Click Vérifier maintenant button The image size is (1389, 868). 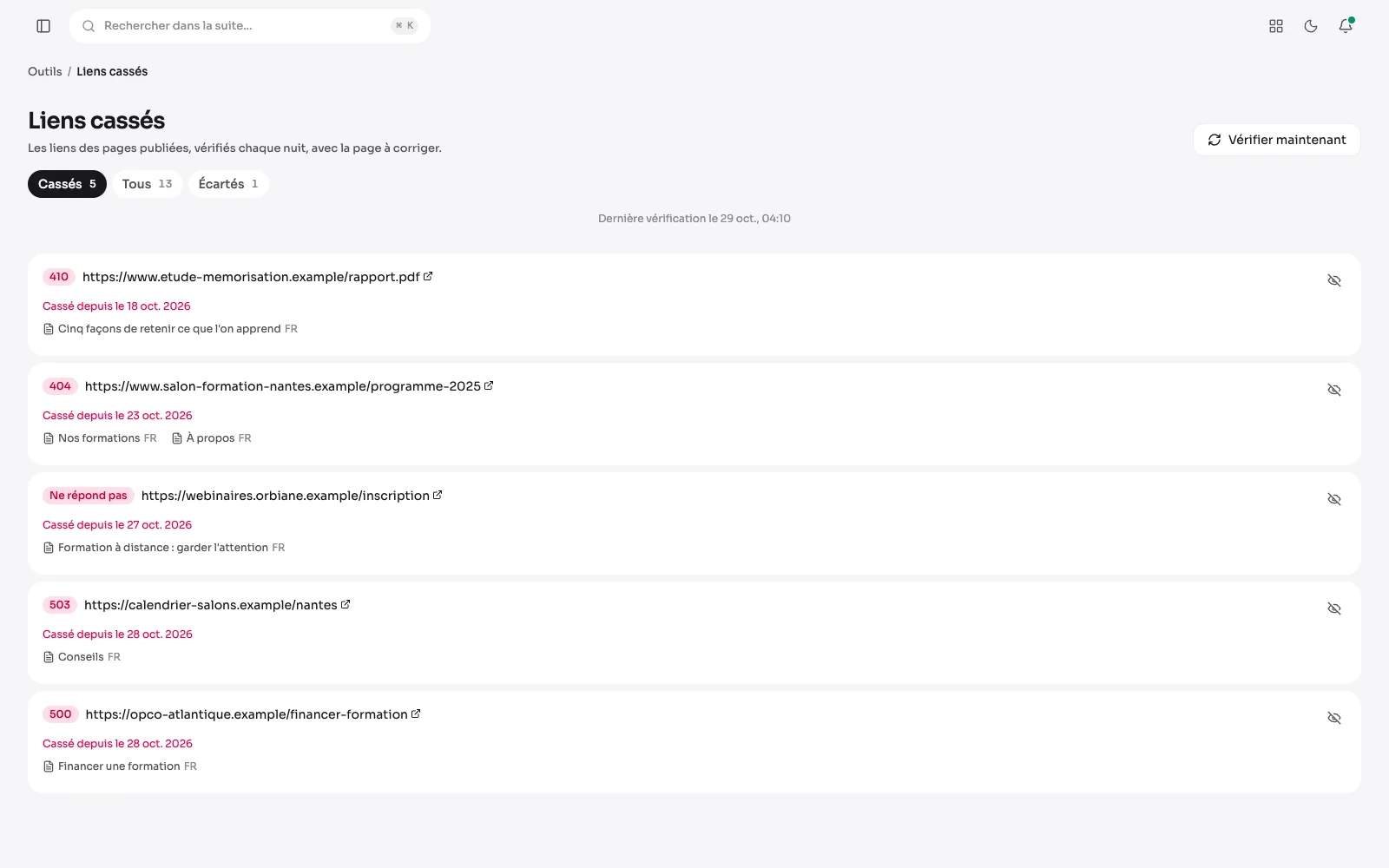click(x=1276, y=140)
